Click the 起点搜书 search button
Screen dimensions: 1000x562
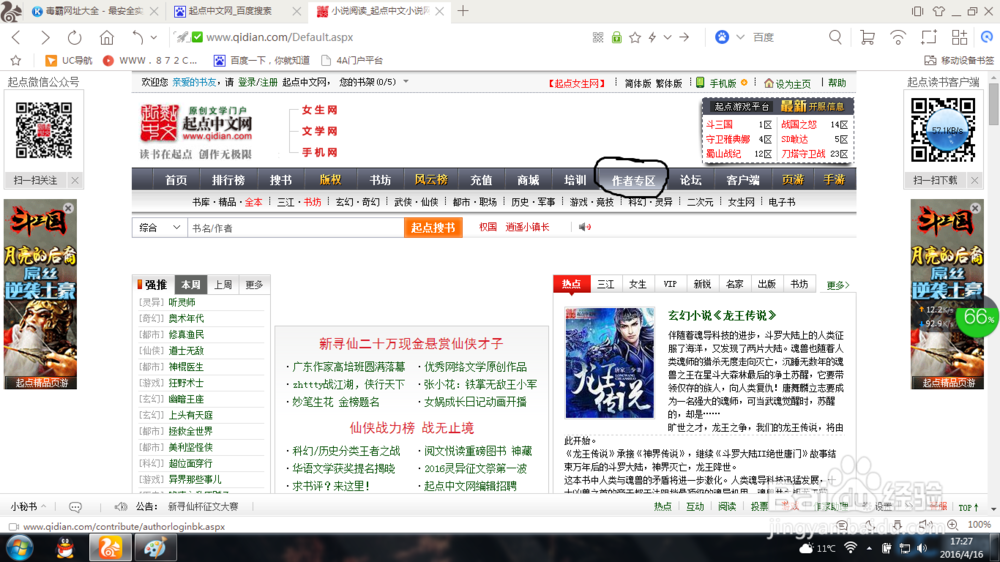click(433, 228)
